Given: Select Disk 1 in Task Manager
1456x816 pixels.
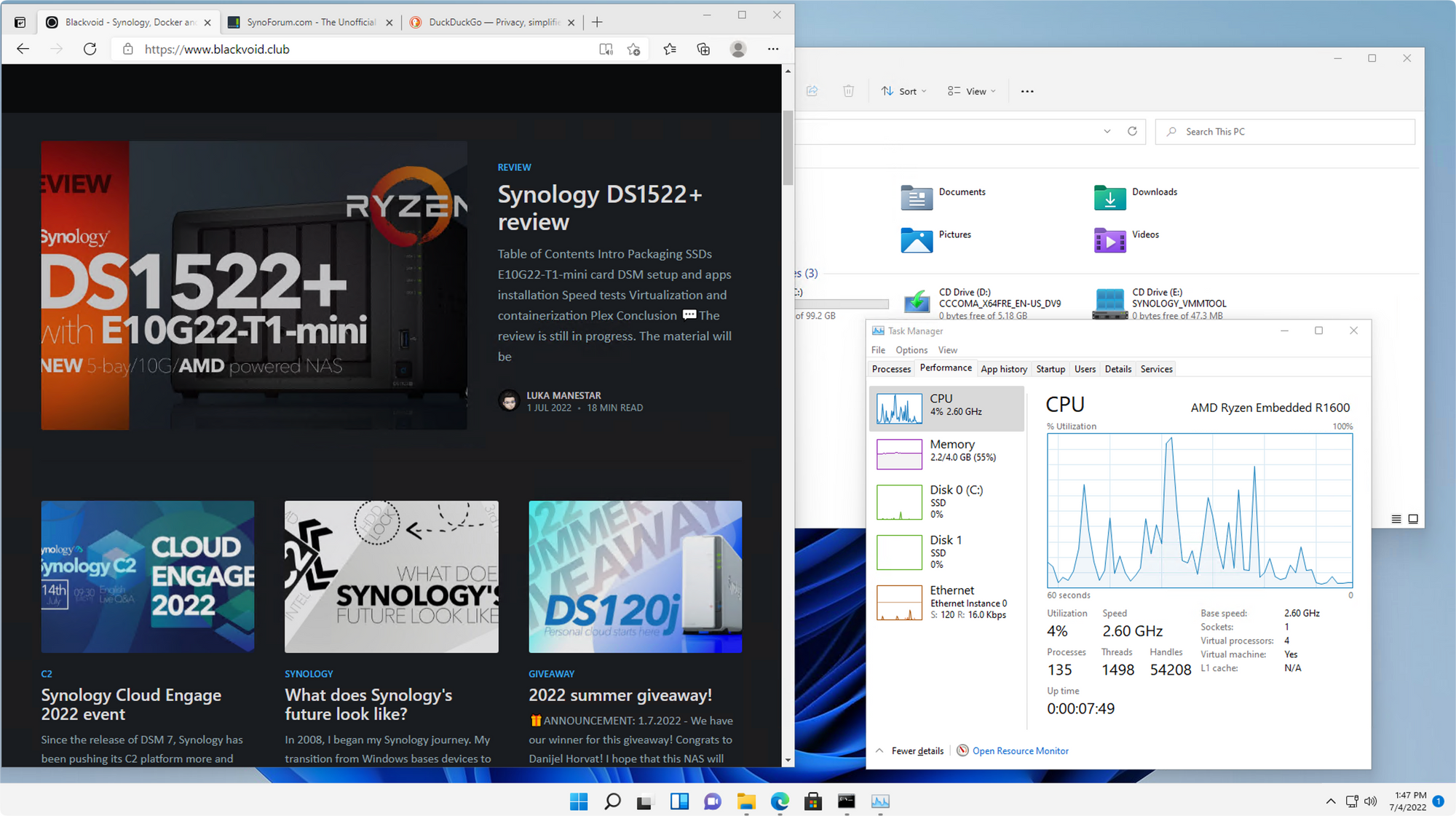Looking at the screenshot, I should (x=946, y=552).
